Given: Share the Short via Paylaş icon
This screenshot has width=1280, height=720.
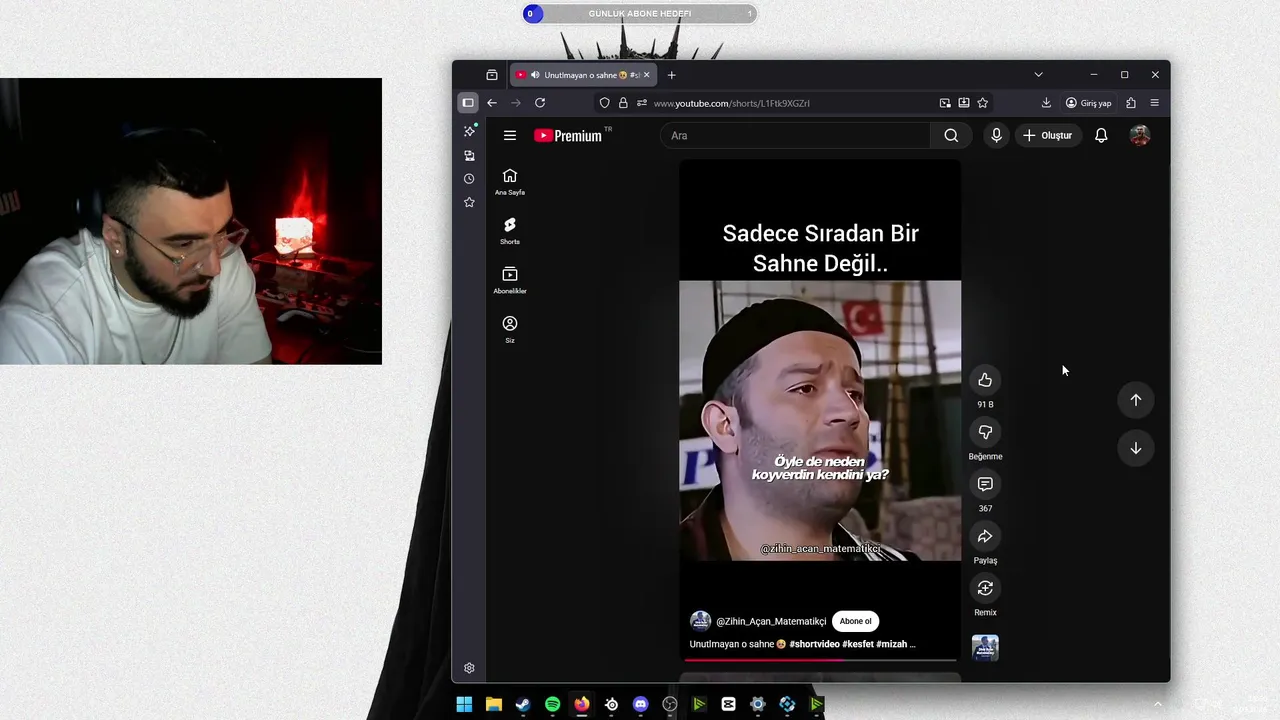Looking at the screenshot, I should point(985,536).
